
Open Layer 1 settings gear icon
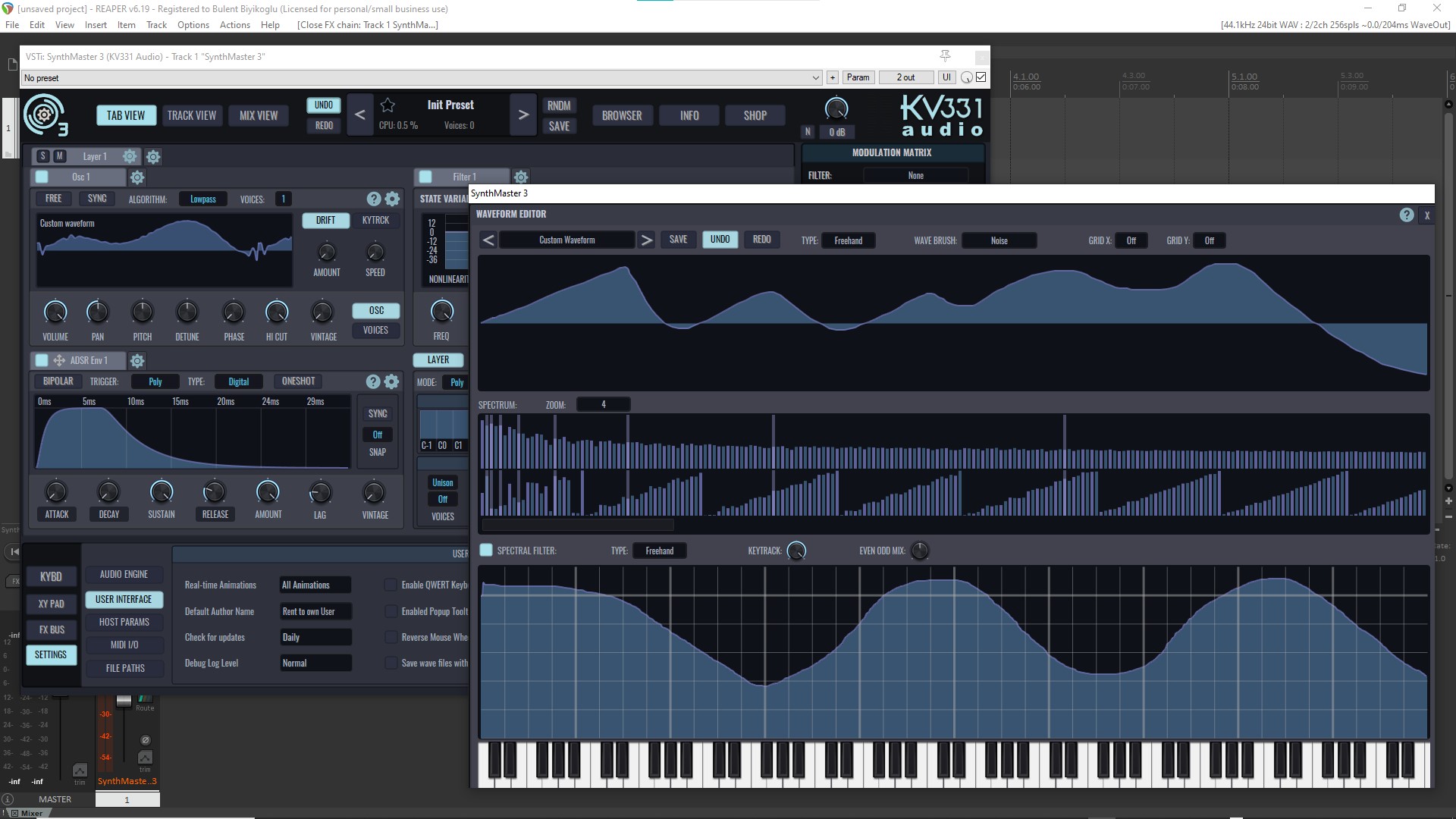tap(130, 156)
